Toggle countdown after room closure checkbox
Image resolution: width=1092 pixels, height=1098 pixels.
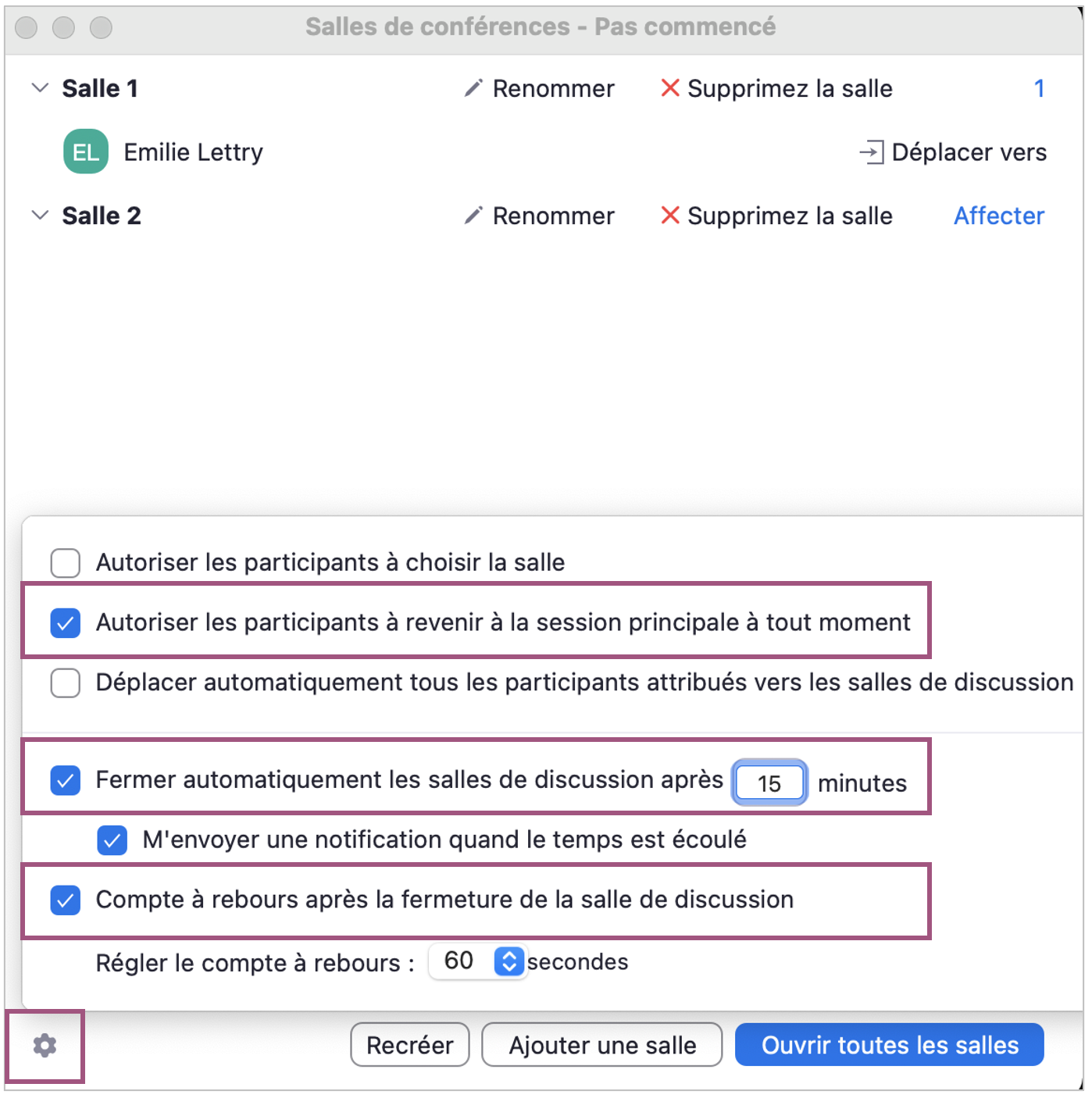pyautogui.click(x=66, y=900)
